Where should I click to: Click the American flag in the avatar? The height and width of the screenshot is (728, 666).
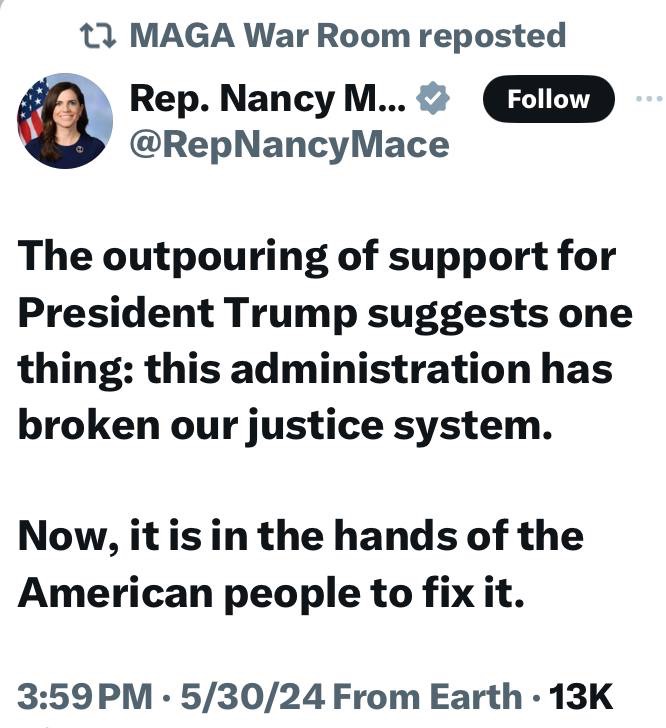[x=33, y=110]
